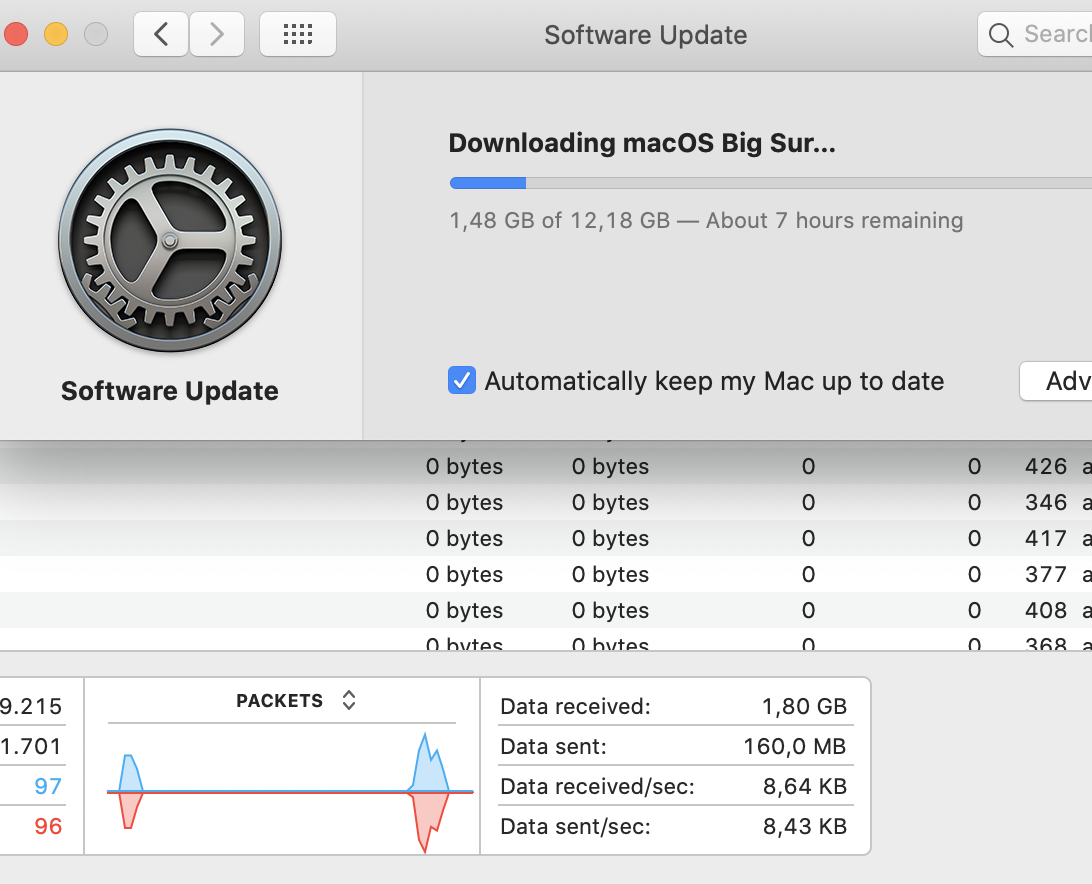
Task: Select the 'Downloading macOS Big Sur...' heading
Action: (642, 144)
